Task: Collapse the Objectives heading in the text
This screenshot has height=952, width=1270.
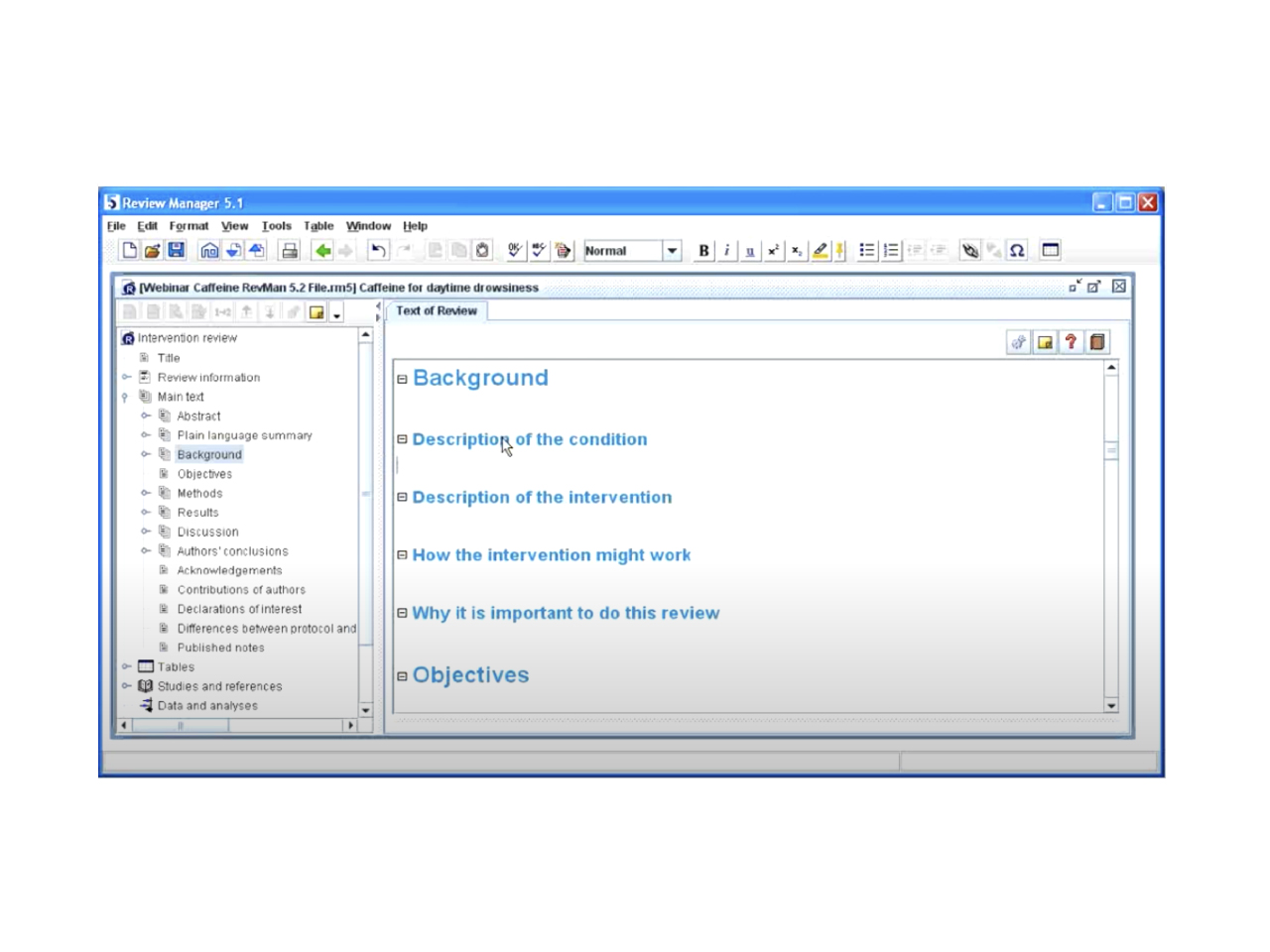Action: (x=402, y=676)
